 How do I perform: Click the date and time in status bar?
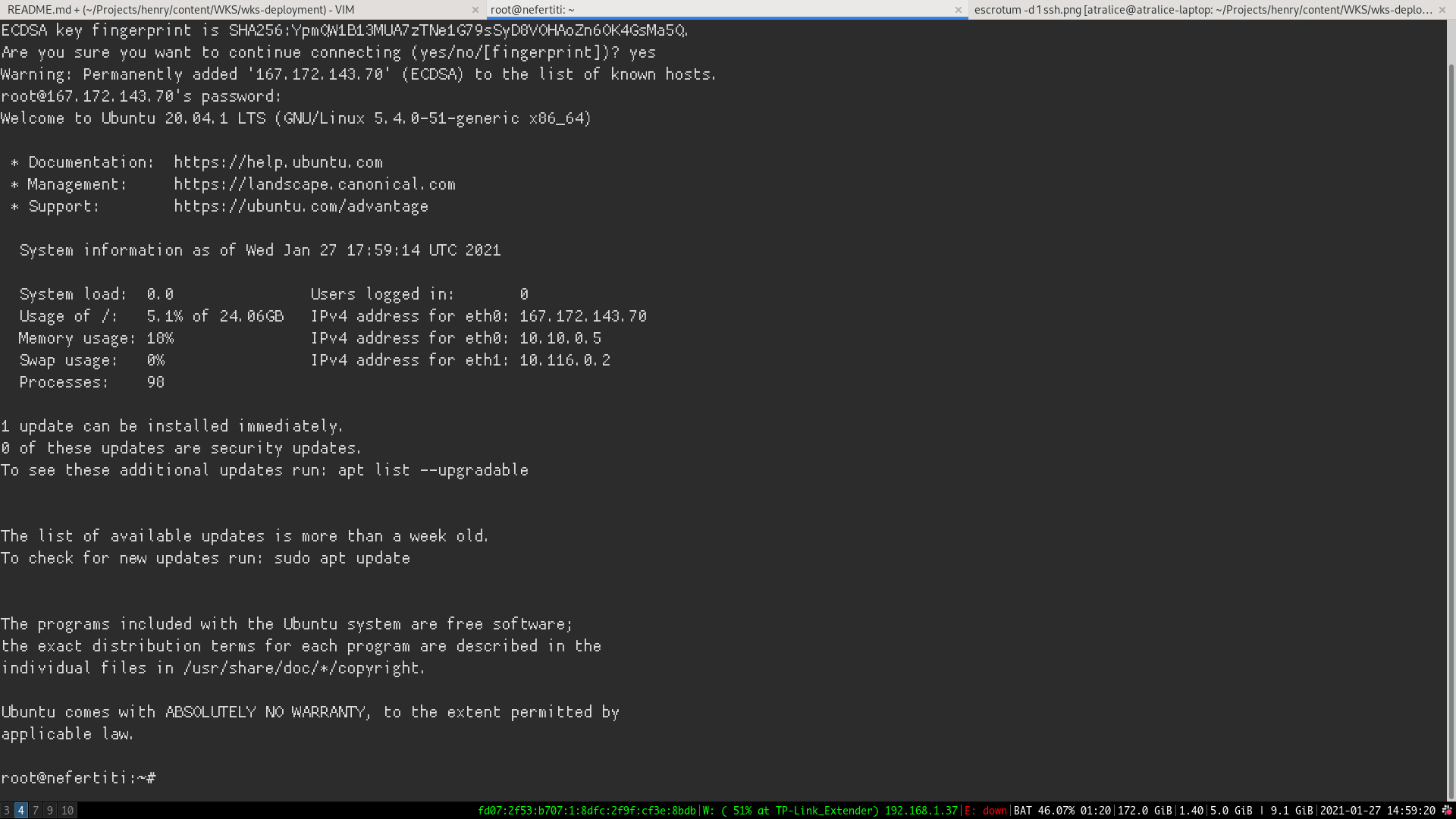1377,811
